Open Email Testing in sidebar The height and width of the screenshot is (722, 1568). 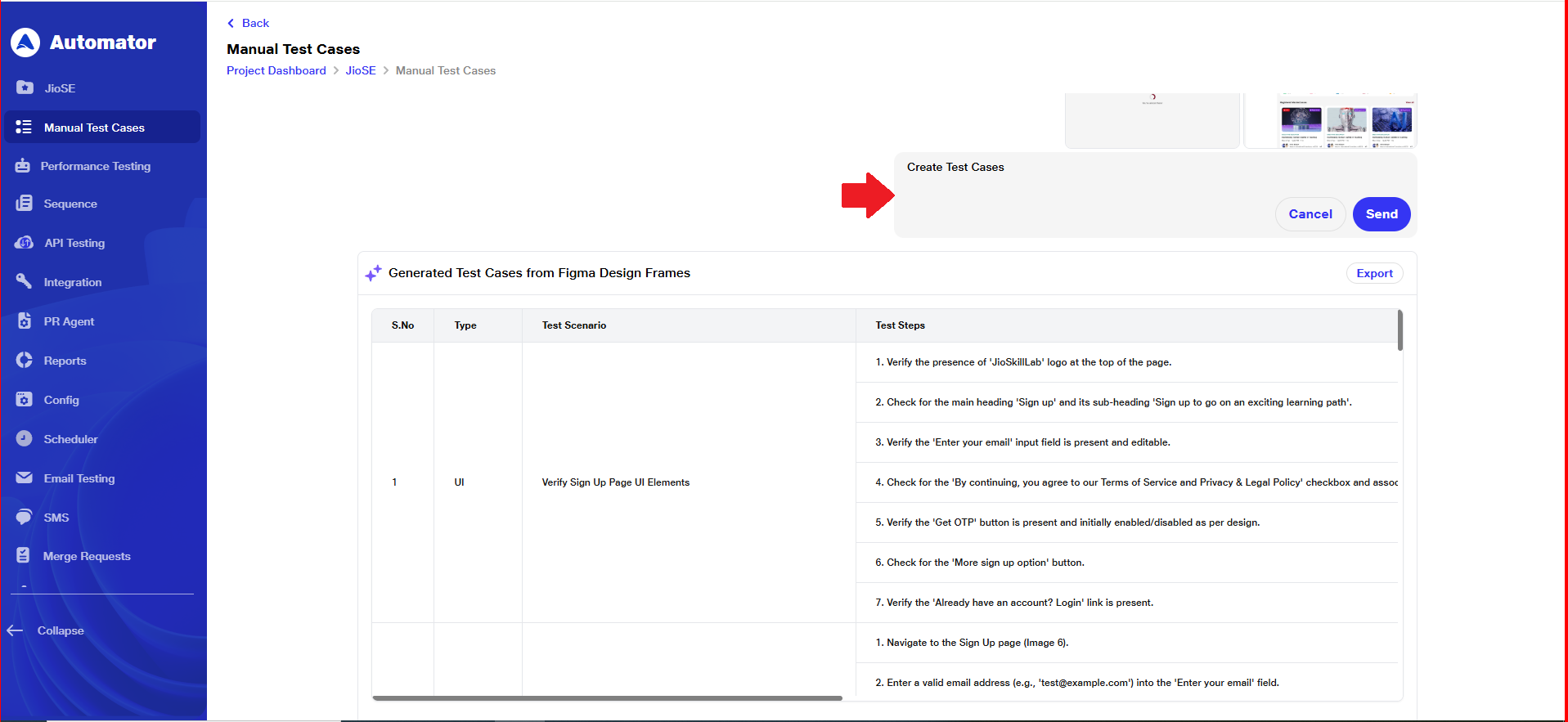coord(79,478)
